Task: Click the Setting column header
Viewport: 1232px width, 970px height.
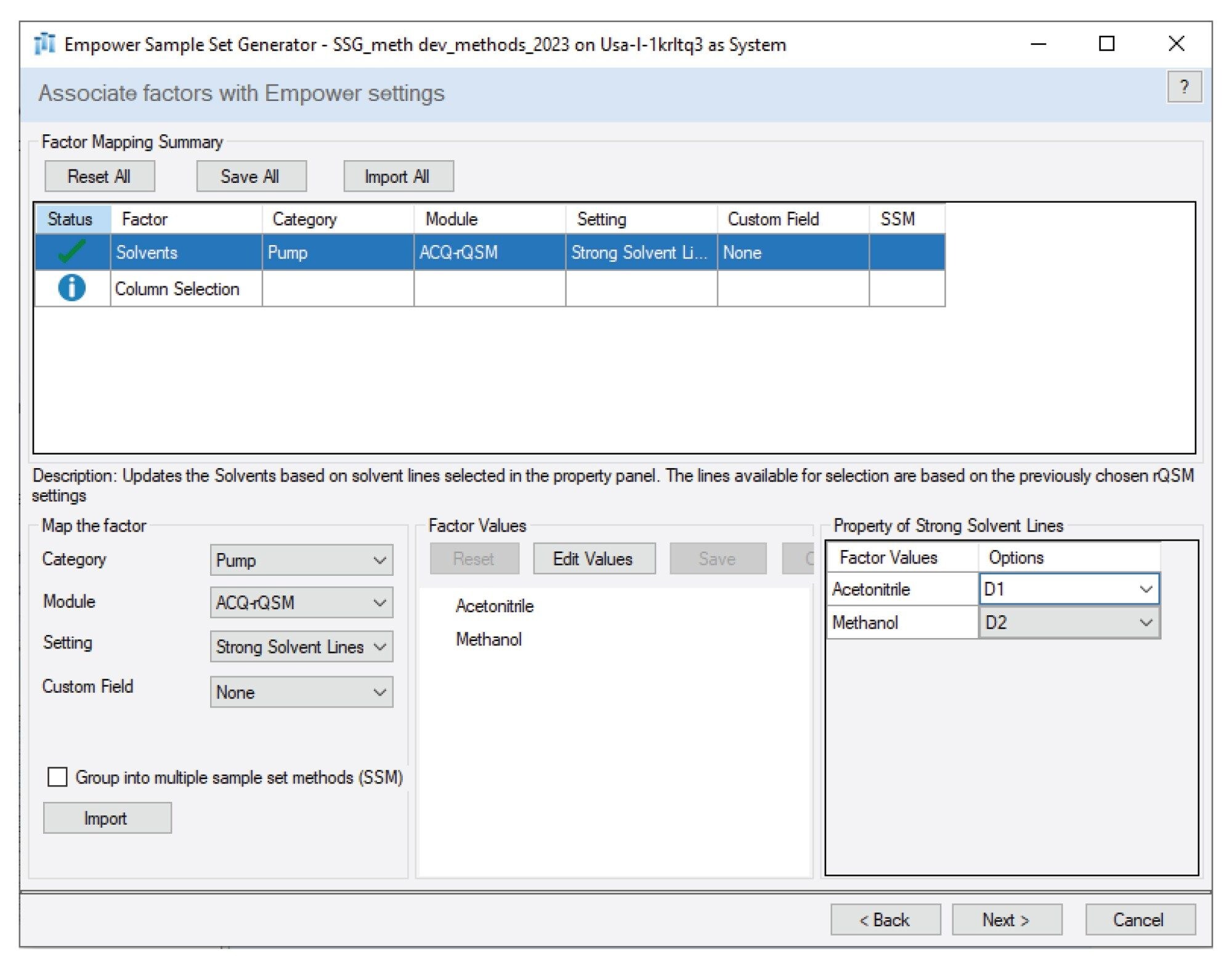Action: pyautogui.click(x=641, y=219)
